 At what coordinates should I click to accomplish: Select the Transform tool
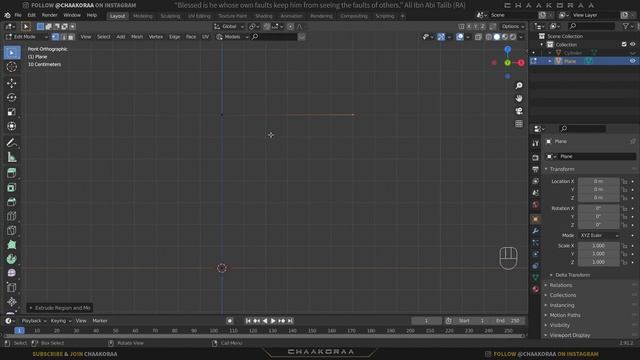point(11,126)
